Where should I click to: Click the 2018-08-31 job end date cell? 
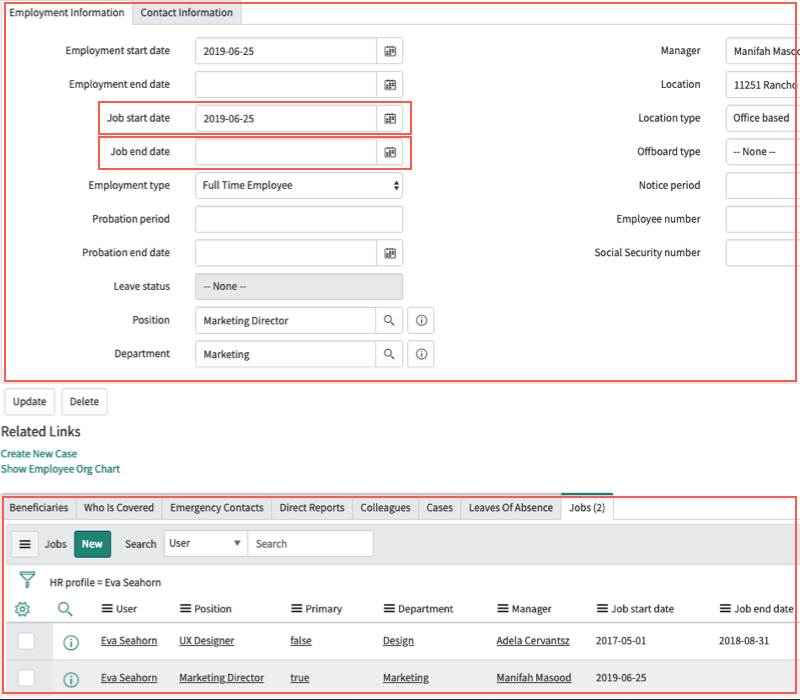pos(744,641)
